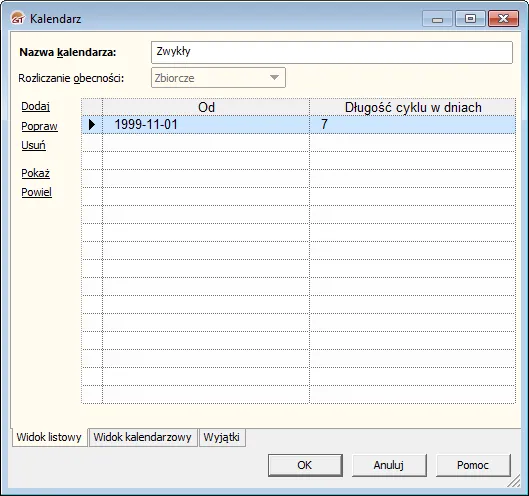Select the Widok listowy tab
The height and width of the screenshot is (496, 529).
(49, 437)
